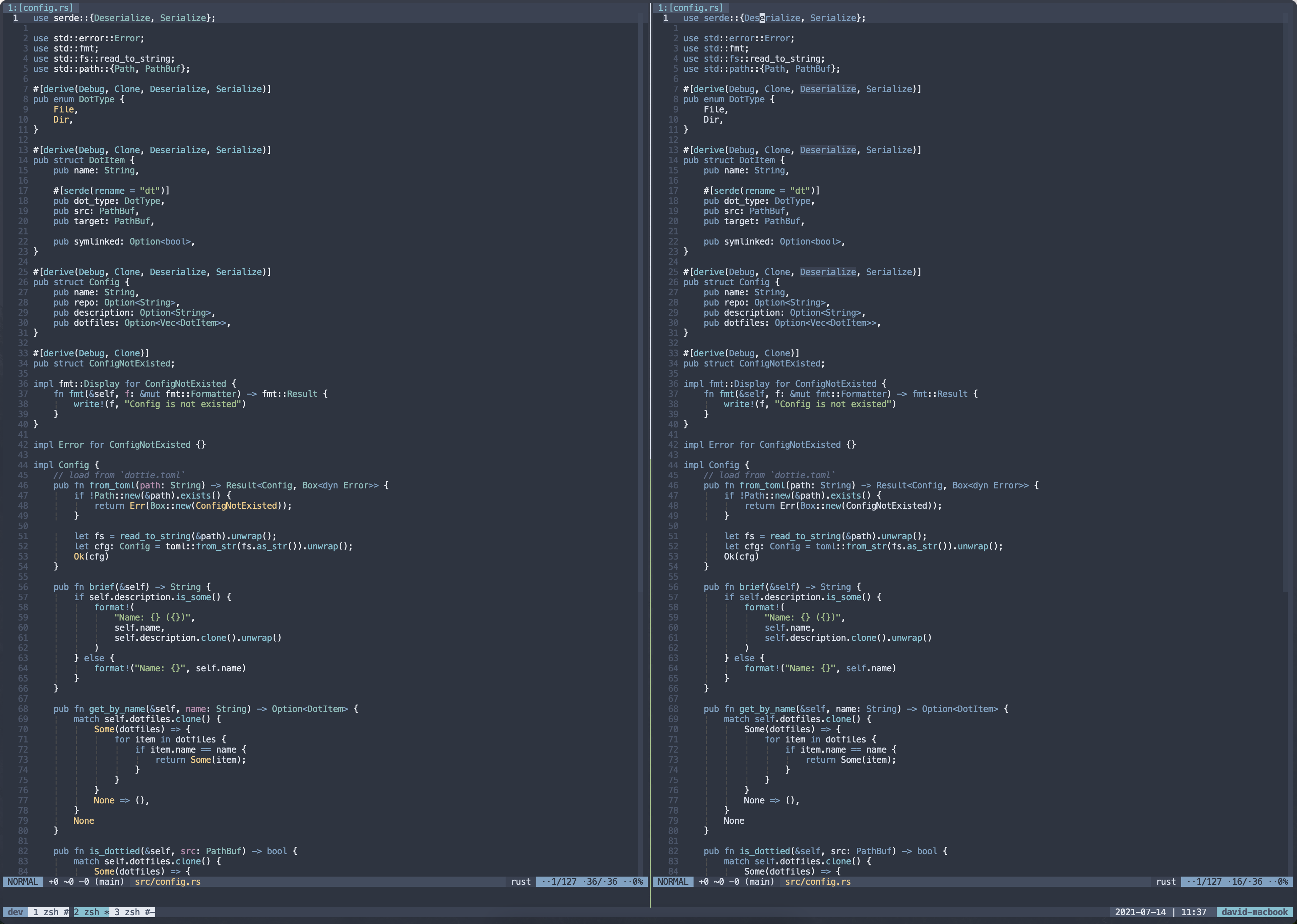Click right pane's '+0 ~0 -0 (main)' git status

pyautogui.click(x=736, y=881)
